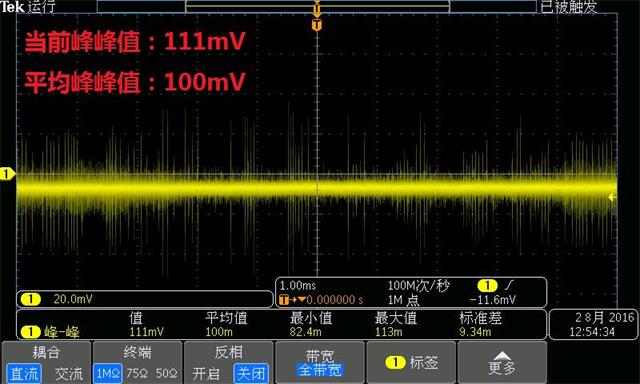This screenshot has width=640, height=384.
Task: Click the trigger level arrow at right edge
Action: 612,197
